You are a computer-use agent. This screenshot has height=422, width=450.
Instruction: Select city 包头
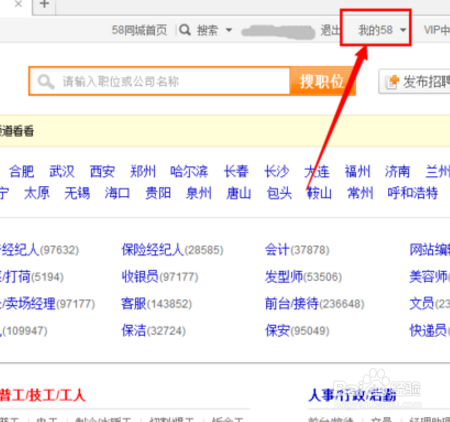pos(279,193)
